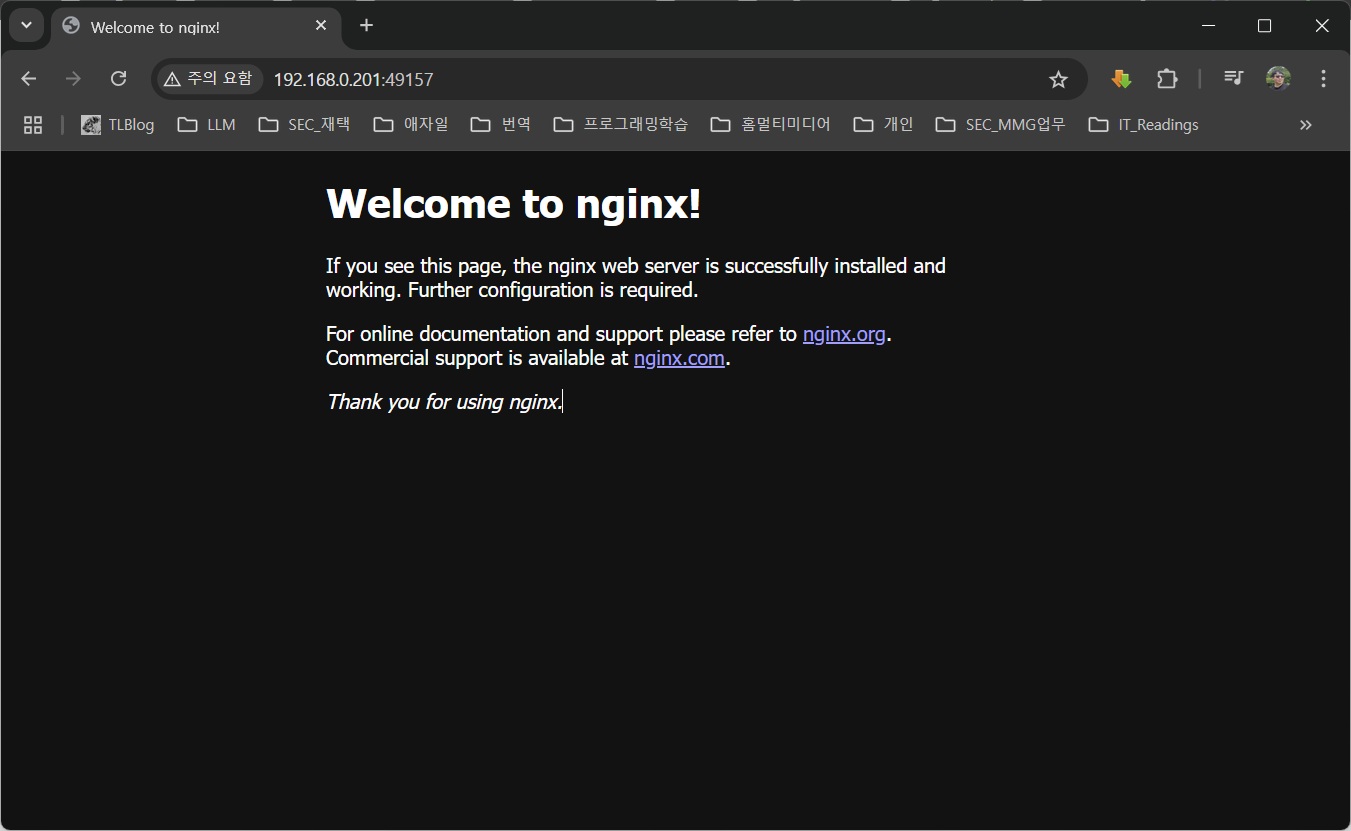Minimize the Chrome window
Screen dimensions: 1351x831
(x=1209, y=26)
